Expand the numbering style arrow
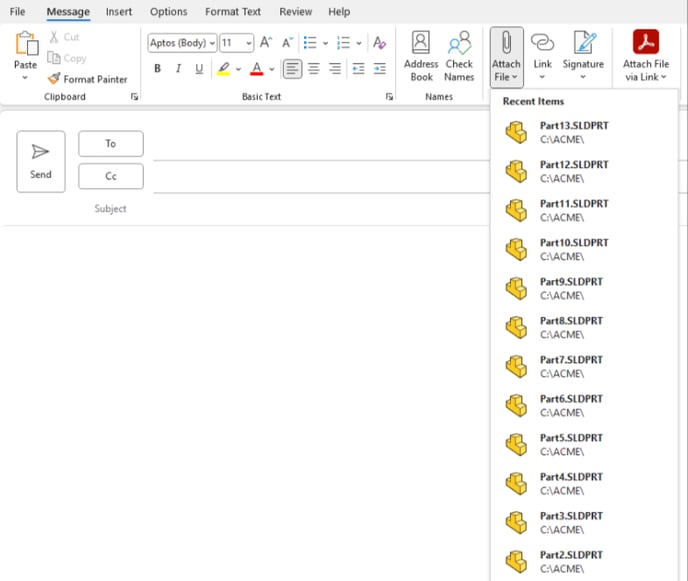This screenshot has width=688, height=581. [358, 43]
